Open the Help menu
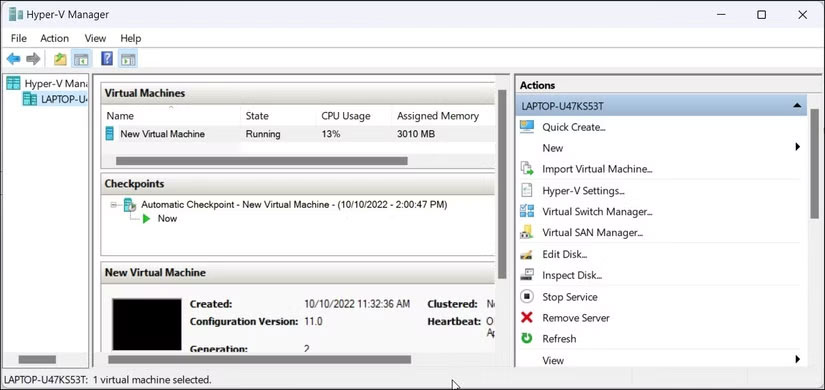The image size is (825, 390). (130, 38)
